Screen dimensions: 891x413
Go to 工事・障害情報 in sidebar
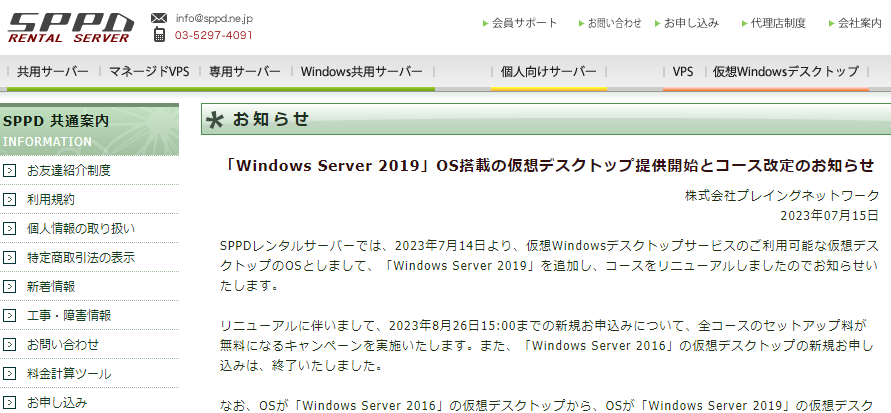69,315
